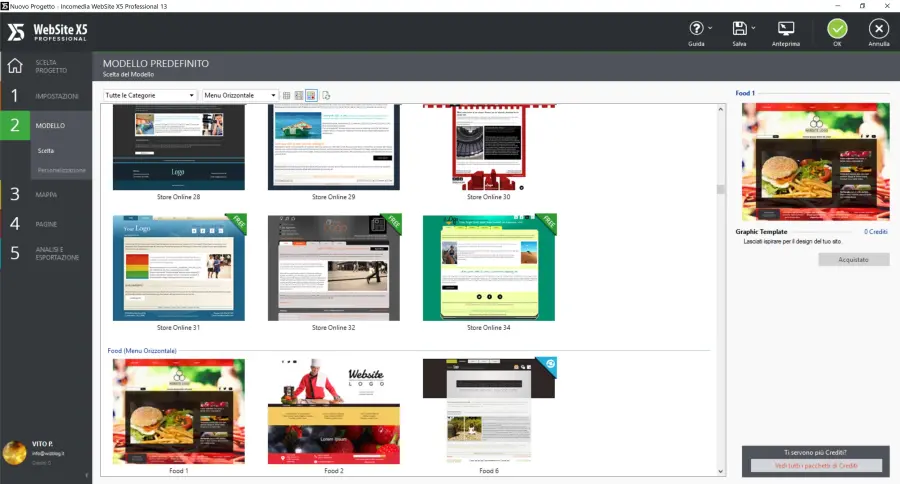
Task: Click the template list scrollbar thumb
Action: [720, 189]
